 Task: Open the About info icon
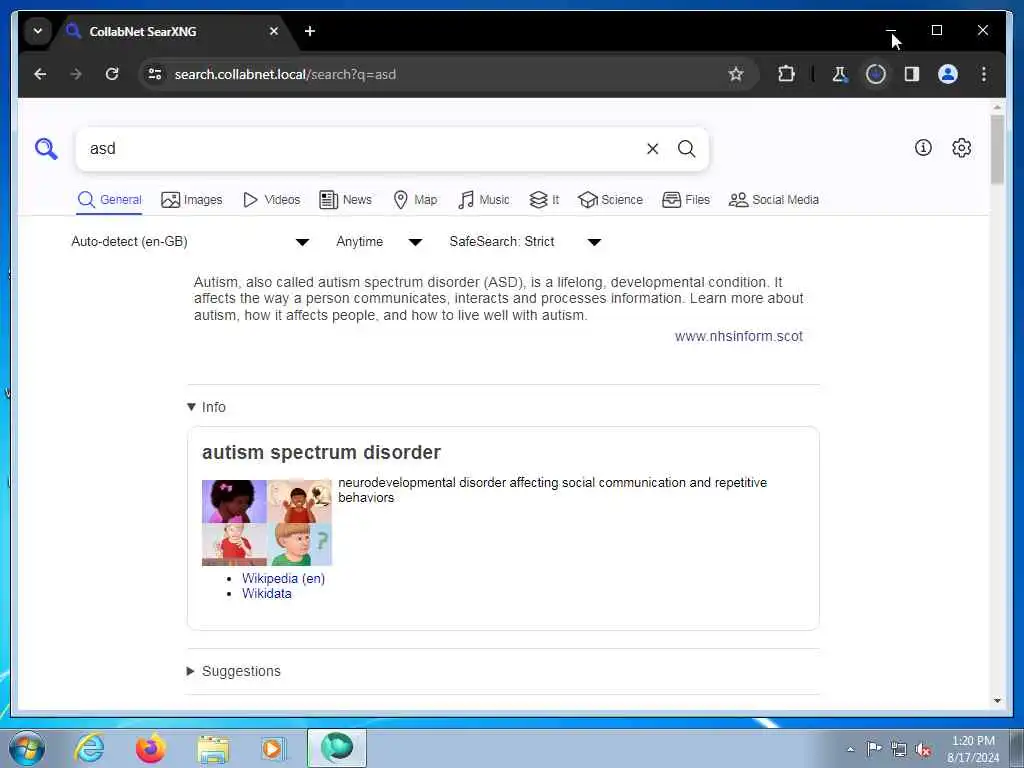(923, 148)
